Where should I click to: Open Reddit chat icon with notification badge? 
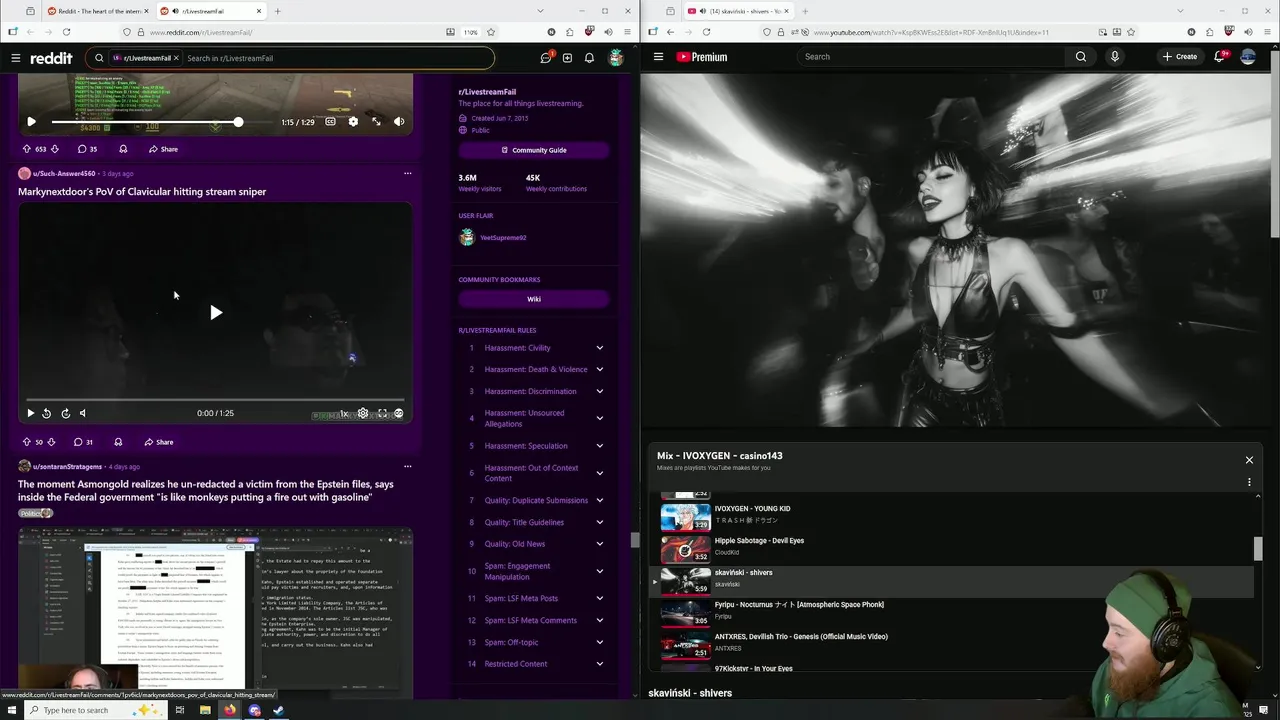pos(545,58)
